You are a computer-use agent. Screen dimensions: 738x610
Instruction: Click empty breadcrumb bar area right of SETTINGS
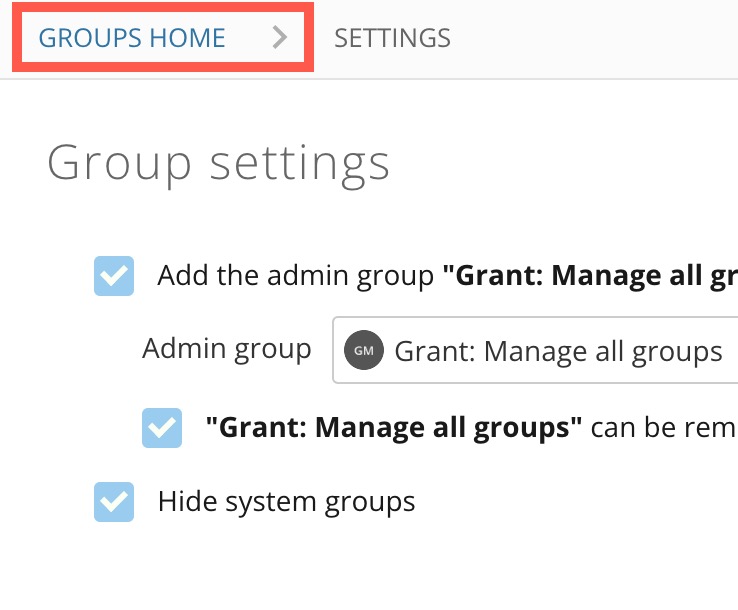click(x=600, y=38)
